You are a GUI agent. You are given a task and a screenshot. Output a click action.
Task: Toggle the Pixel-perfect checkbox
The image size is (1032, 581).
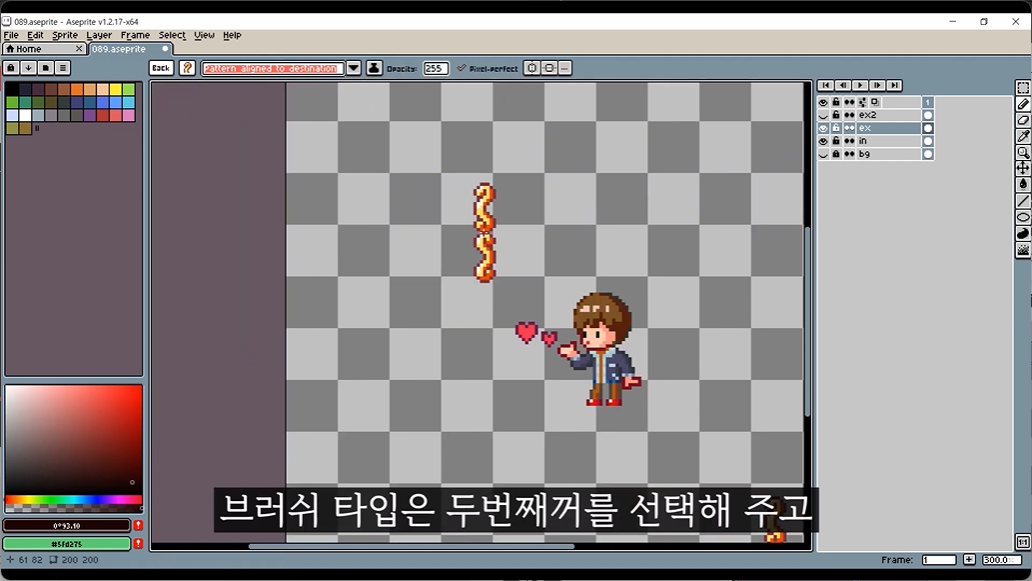coord(488,68)
